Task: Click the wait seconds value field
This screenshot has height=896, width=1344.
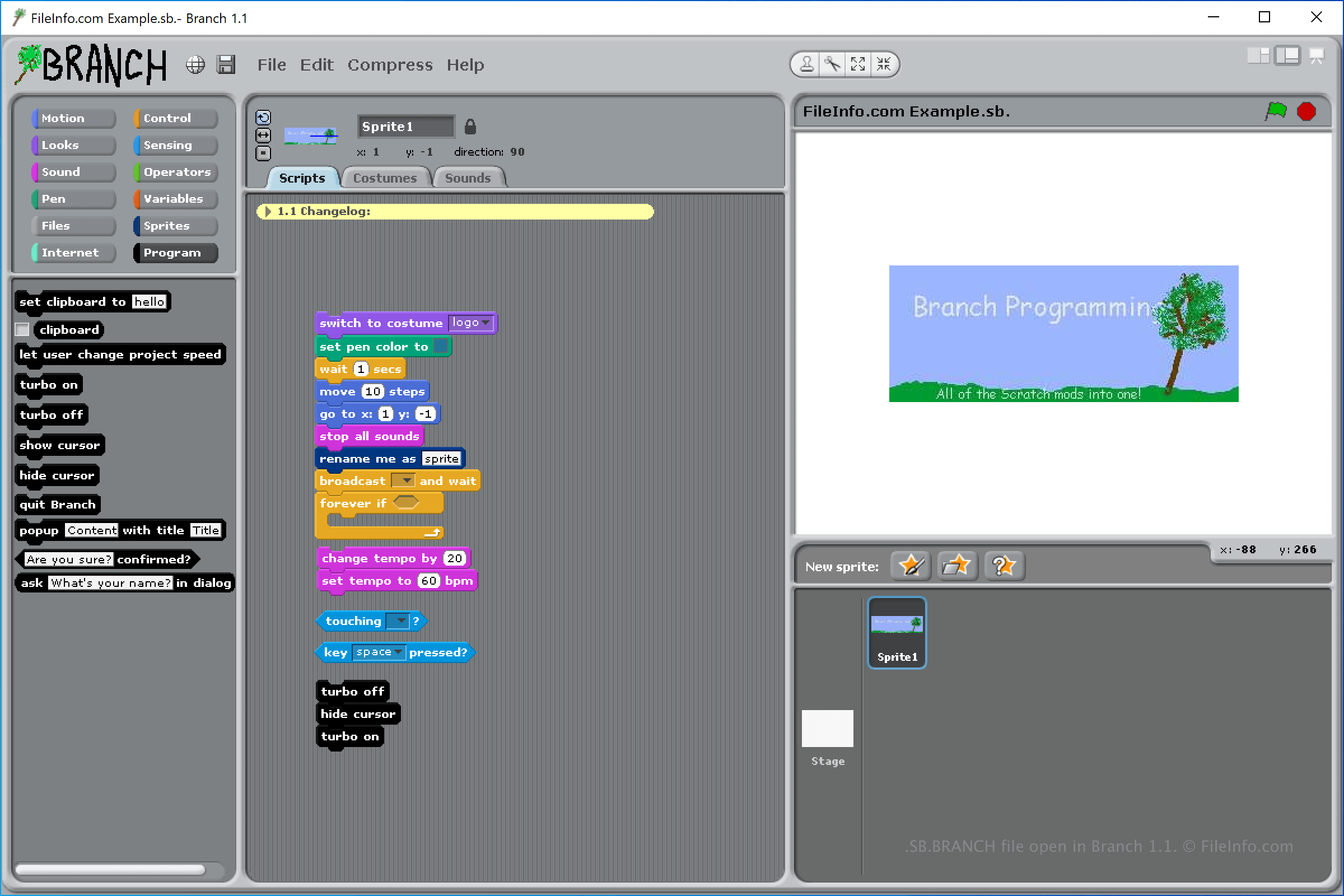Action: pyautogui.click(x=361, y=369)
